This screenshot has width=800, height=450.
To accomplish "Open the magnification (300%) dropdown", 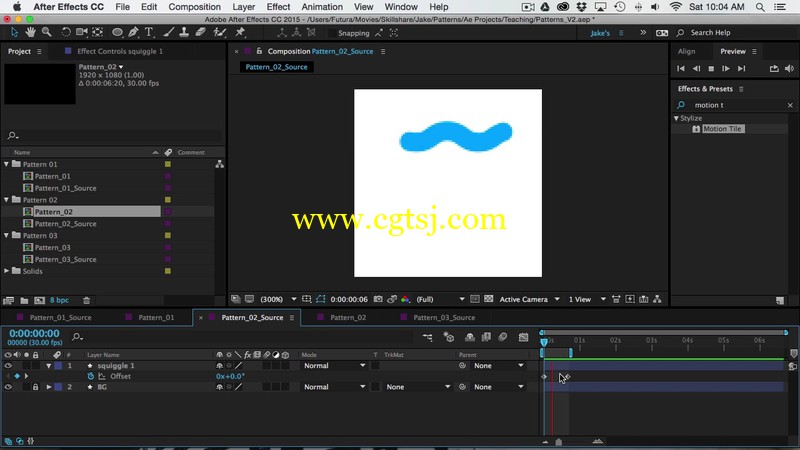I will pos(278,299).
